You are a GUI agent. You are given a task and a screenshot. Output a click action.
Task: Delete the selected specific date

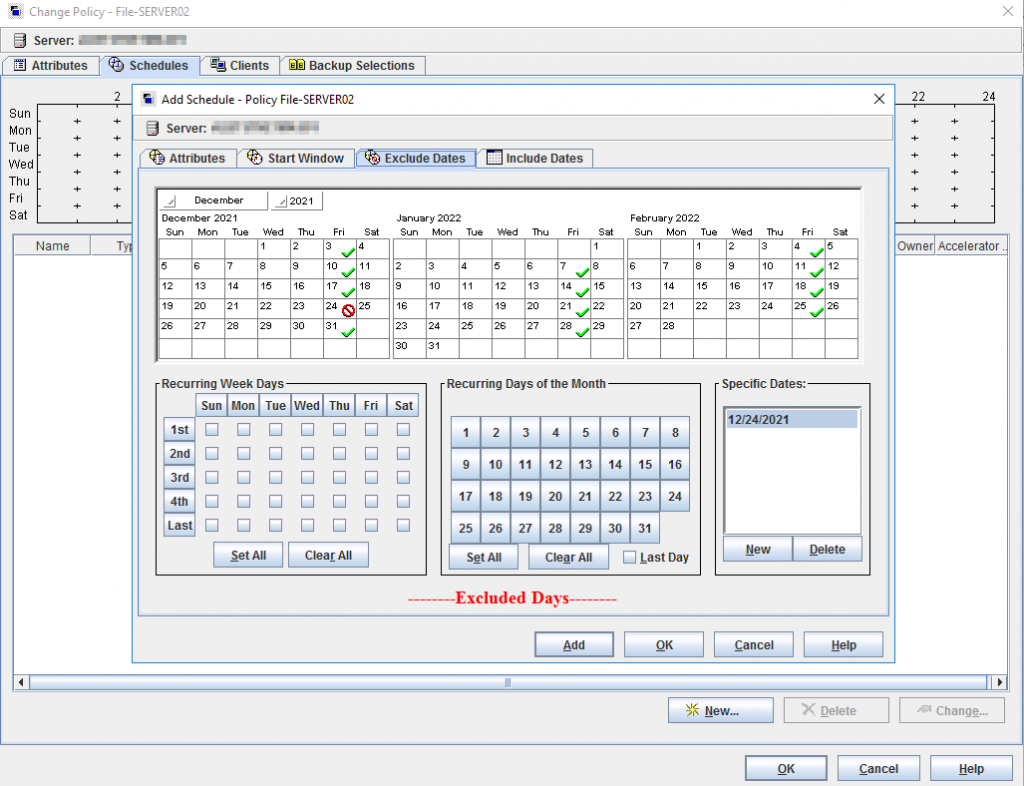pos(827,549)
